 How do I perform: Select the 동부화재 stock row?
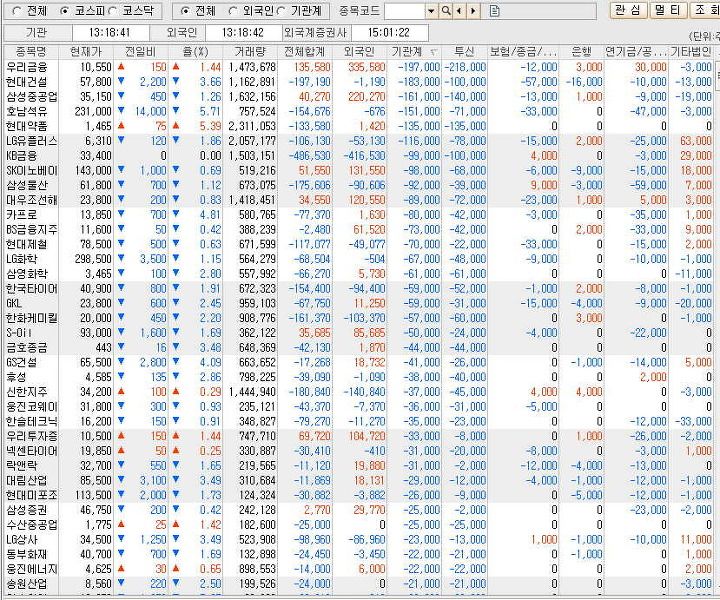358,555
